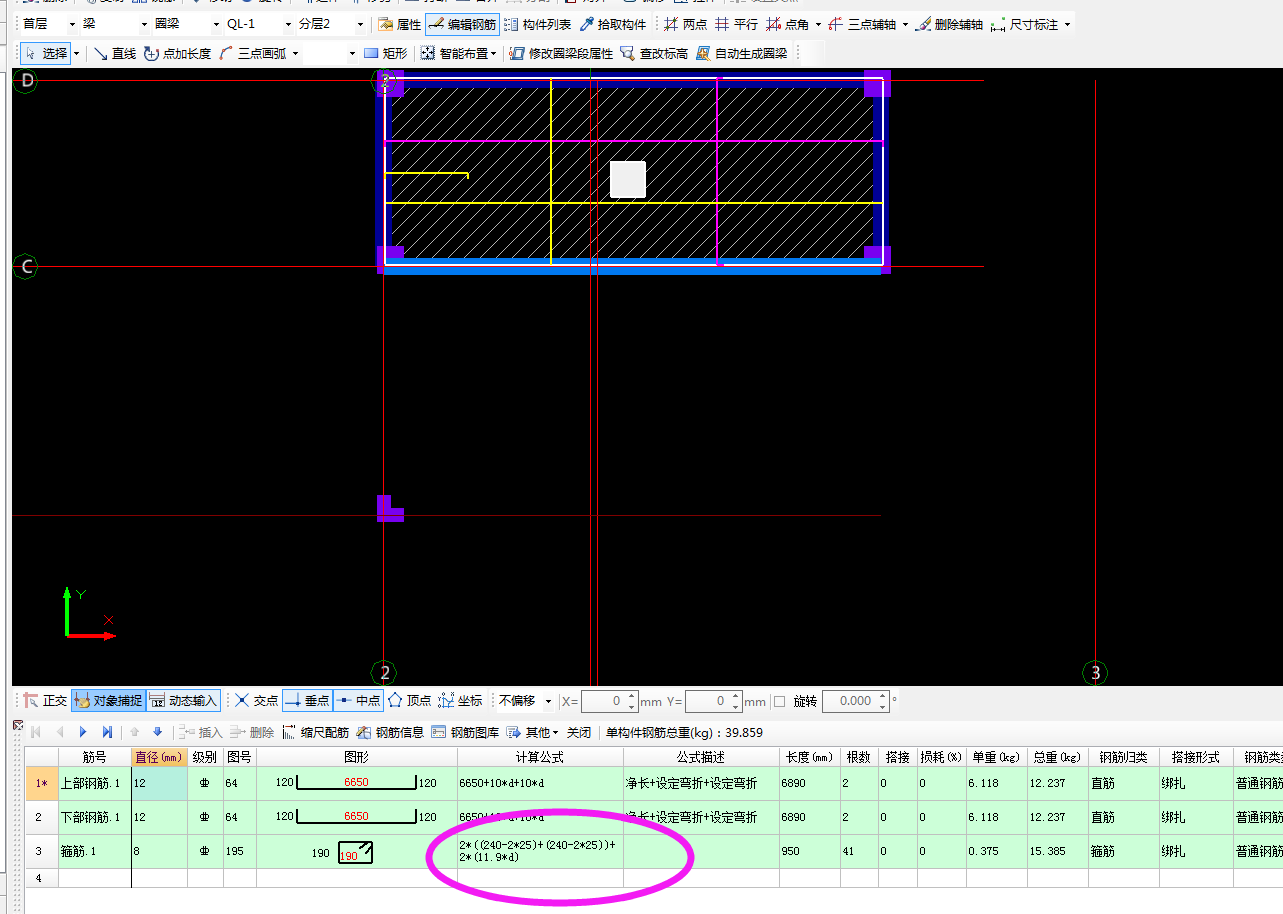The height and width of the screenshot is (914, 1283).
Task: Open the 钢筋图库 rebar shape library
Action: point(465,732)
